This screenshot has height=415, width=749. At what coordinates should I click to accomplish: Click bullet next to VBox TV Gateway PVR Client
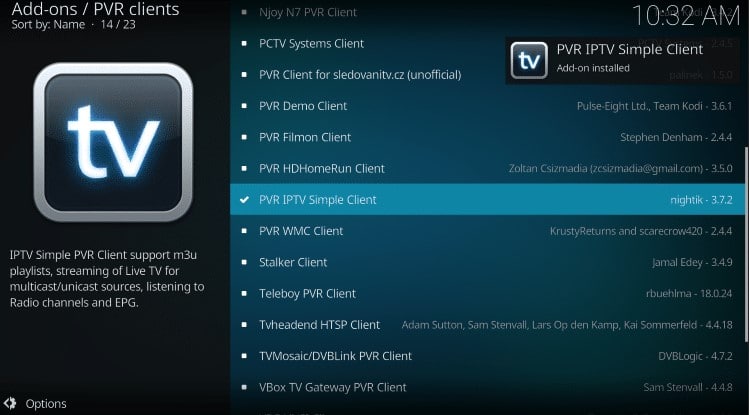pos(244,387)
